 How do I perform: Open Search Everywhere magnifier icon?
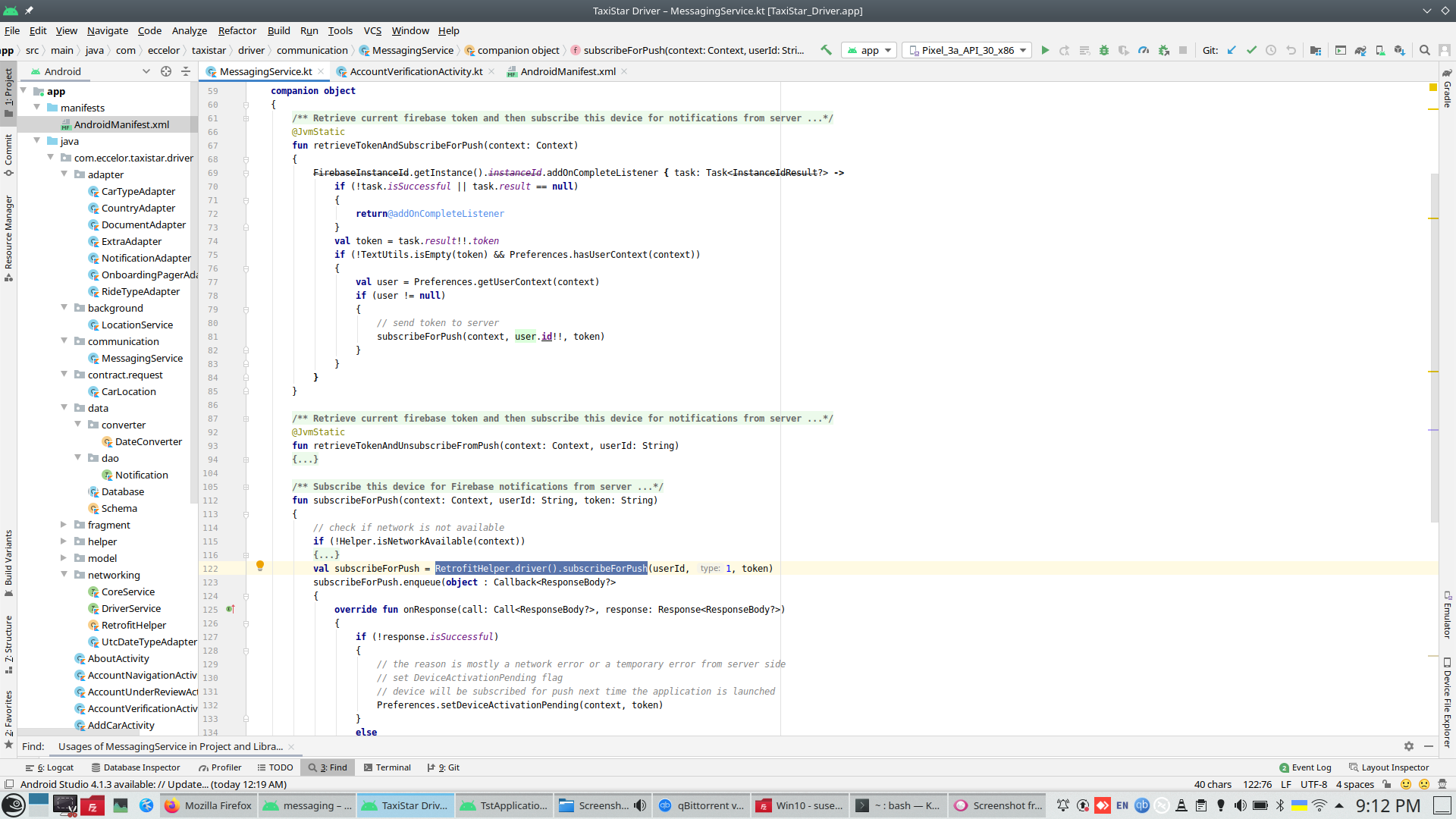tap(1425, 50)
